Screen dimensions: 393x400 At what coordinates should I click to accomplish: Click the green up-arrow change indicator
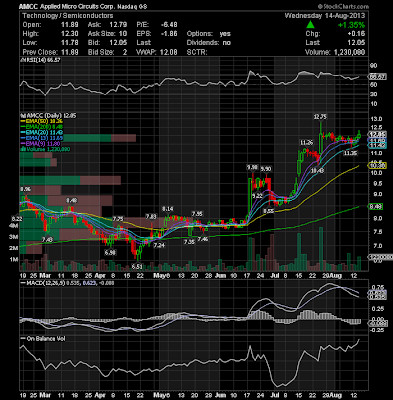click(310, 25)
